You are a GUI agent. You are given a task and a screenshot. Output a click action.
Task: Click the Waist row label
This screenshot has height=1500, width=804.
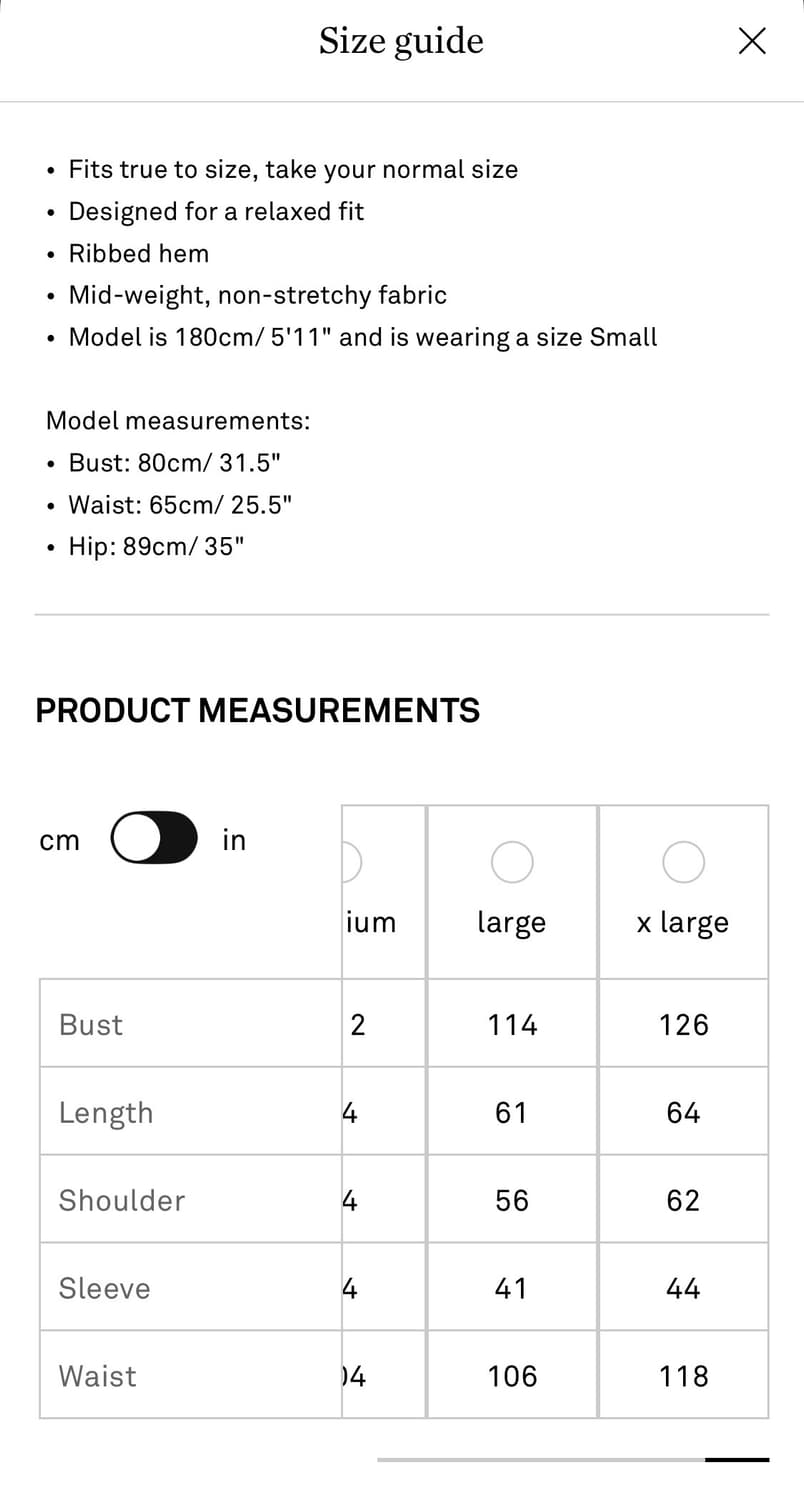tap(97, 1376)
